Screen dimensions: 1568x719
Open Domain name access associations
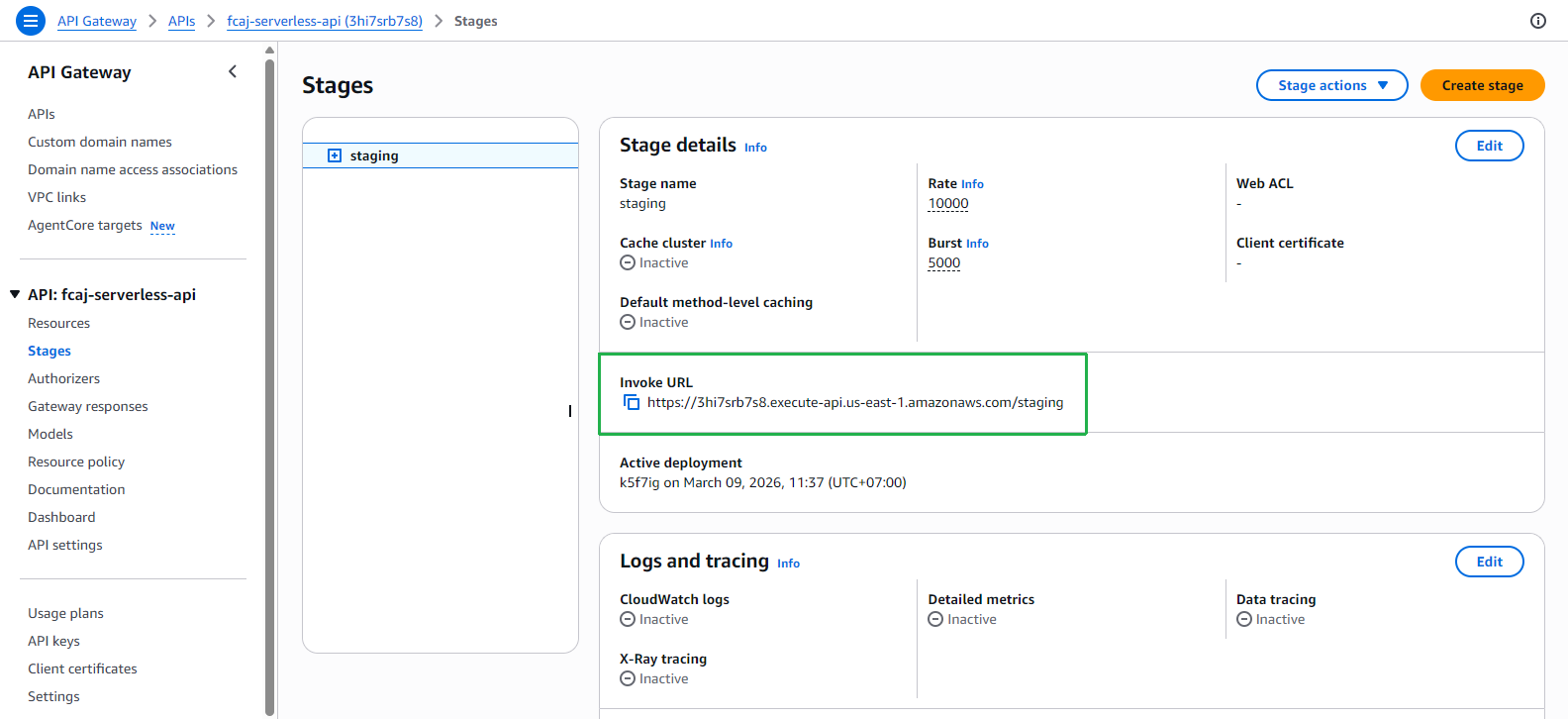tap(133, 169)
